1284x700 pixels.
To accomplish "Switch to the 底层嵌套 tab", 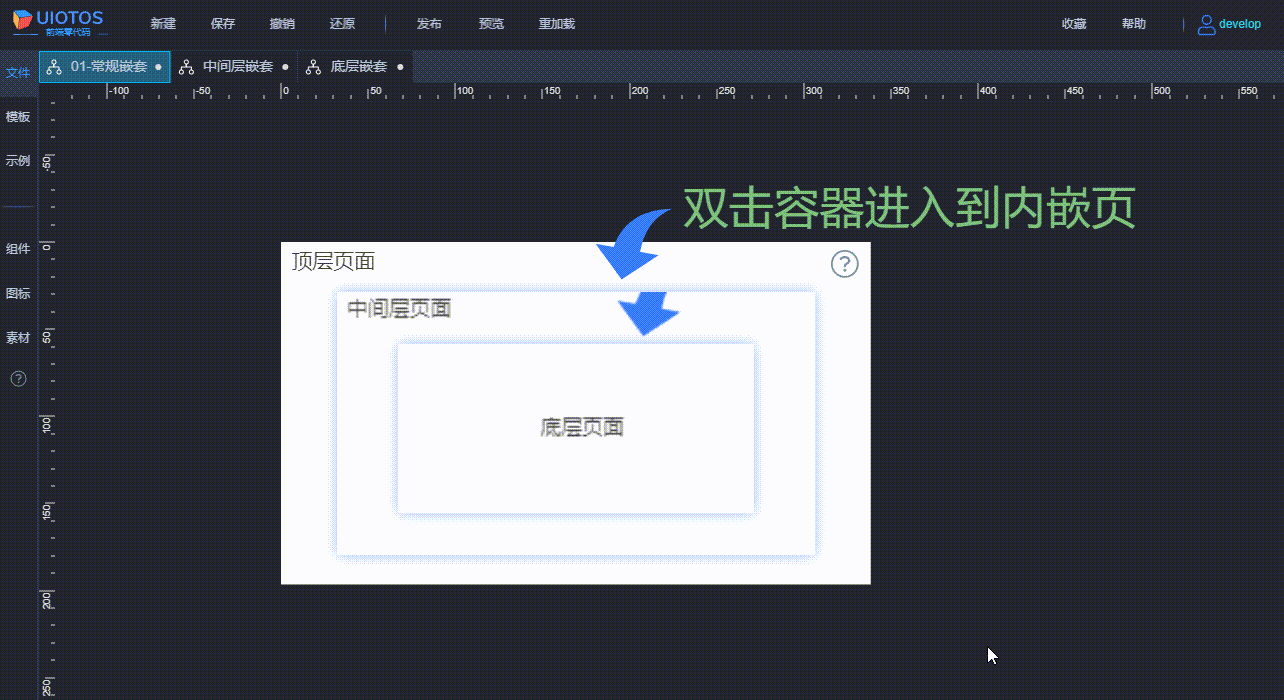I will coord(358,67).
